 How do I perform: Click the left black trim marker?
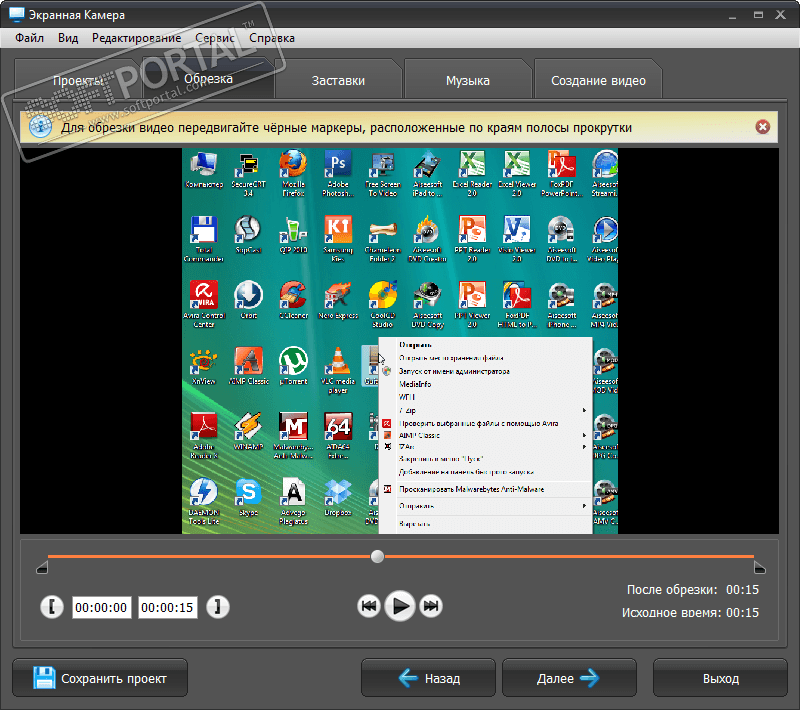click(x=42, y=567)
